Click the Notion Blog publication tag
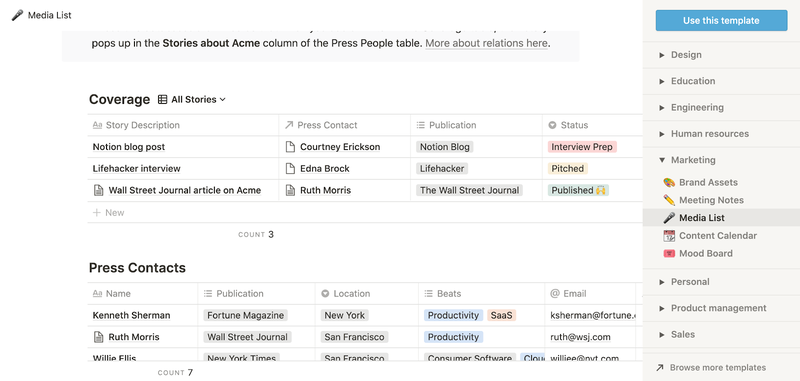The width and height of the screenshot is (800, 381). (x=444, y=147)
